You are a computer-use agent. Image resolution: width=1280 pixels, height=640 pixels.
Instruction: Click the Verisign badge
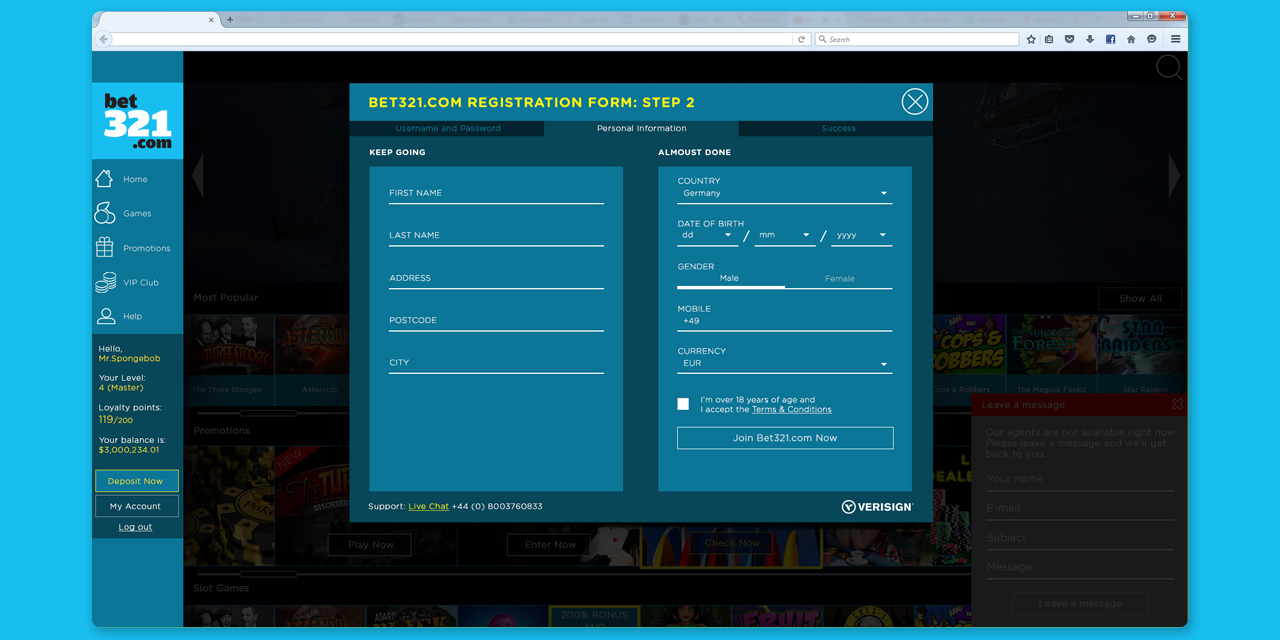click(877, 507)
